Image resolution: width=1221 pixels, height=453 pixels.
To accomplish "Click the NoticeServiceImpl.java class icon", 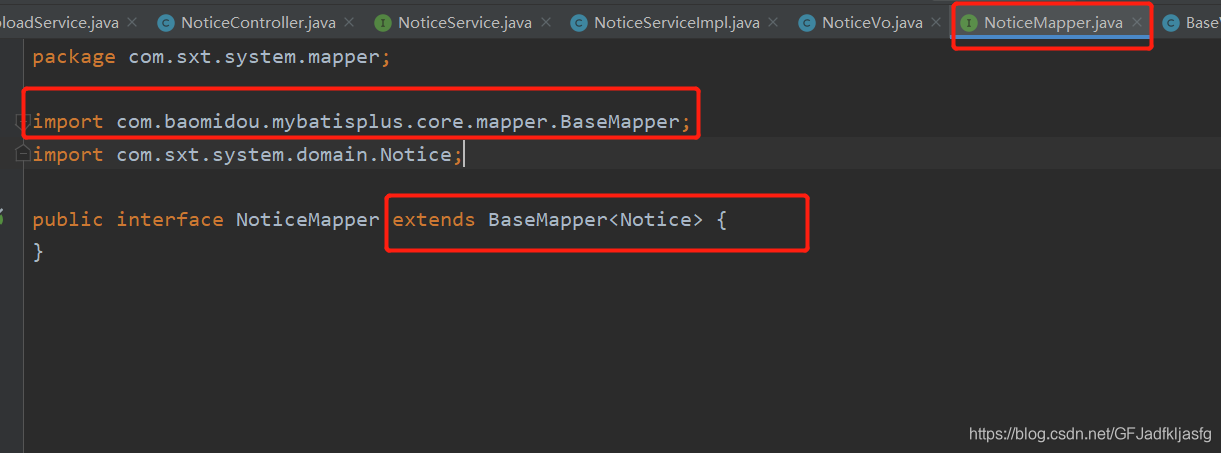I will pyautogui.click(x=578, y=22).
